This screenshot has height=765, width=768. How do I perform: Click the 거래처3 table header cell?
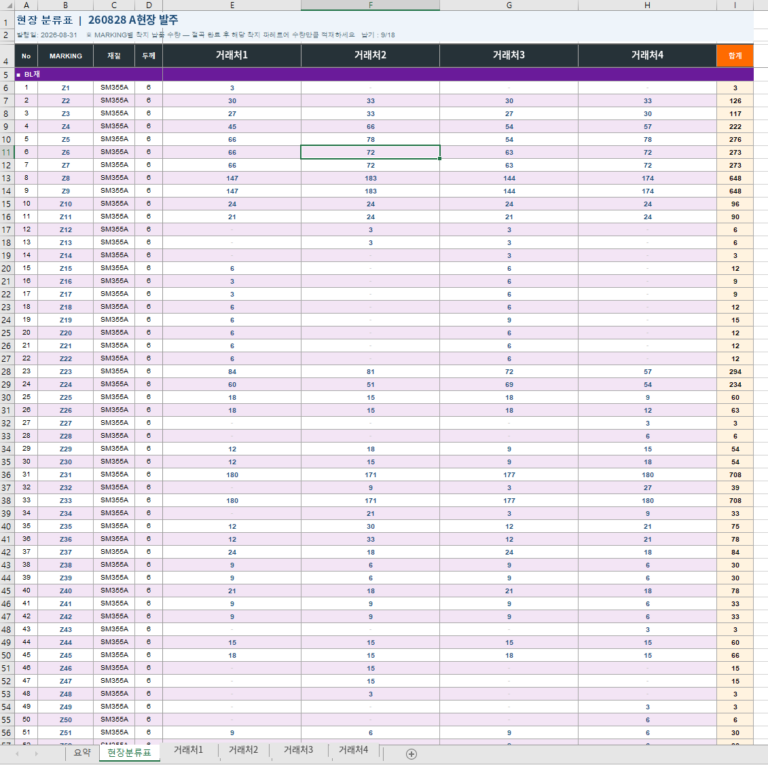point(509,55)
